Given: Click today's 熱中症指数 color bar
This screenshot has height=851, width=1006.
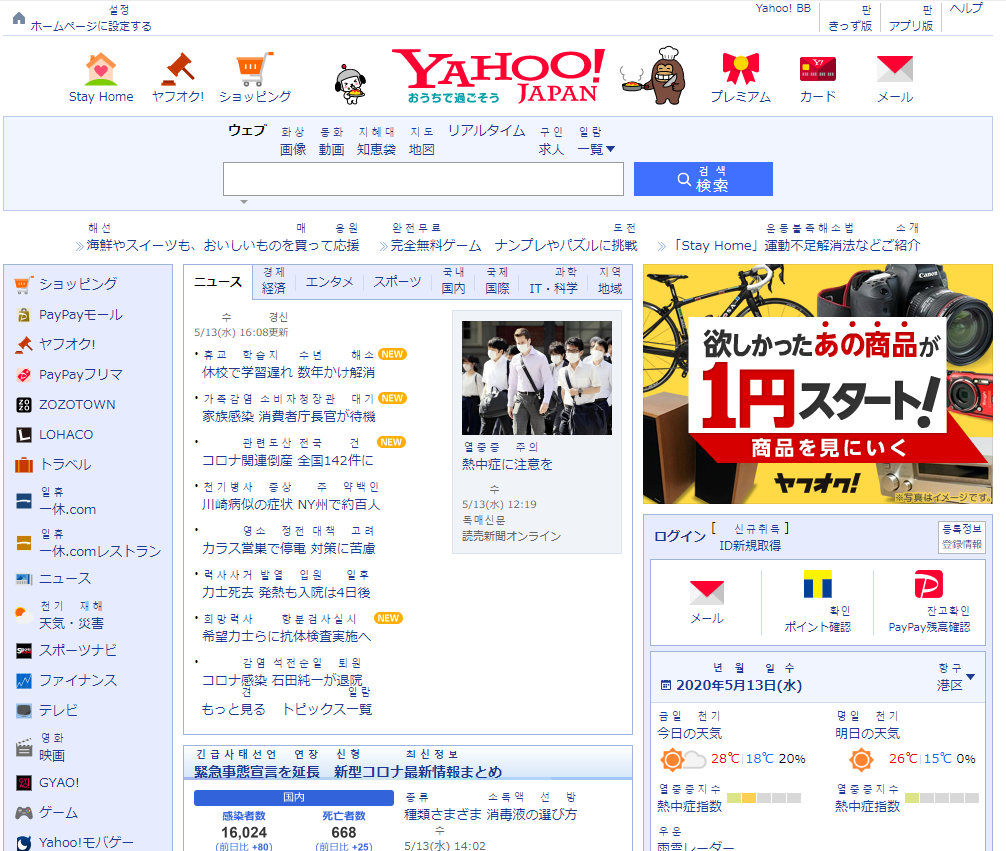Looking at the screenshot, I should 763,798.
